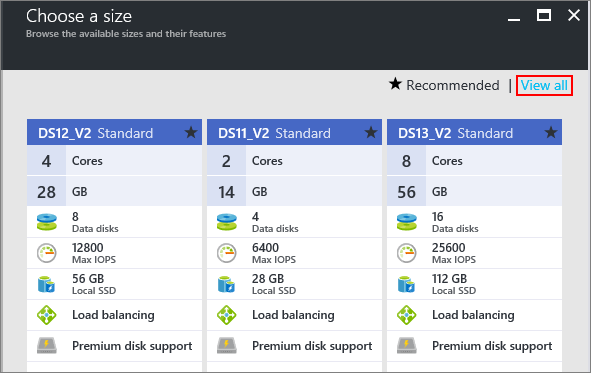Click the Max IOPS gauge icon in DS13_V2
The width and height of the screenshot is (591, 373).
[407, 253]
